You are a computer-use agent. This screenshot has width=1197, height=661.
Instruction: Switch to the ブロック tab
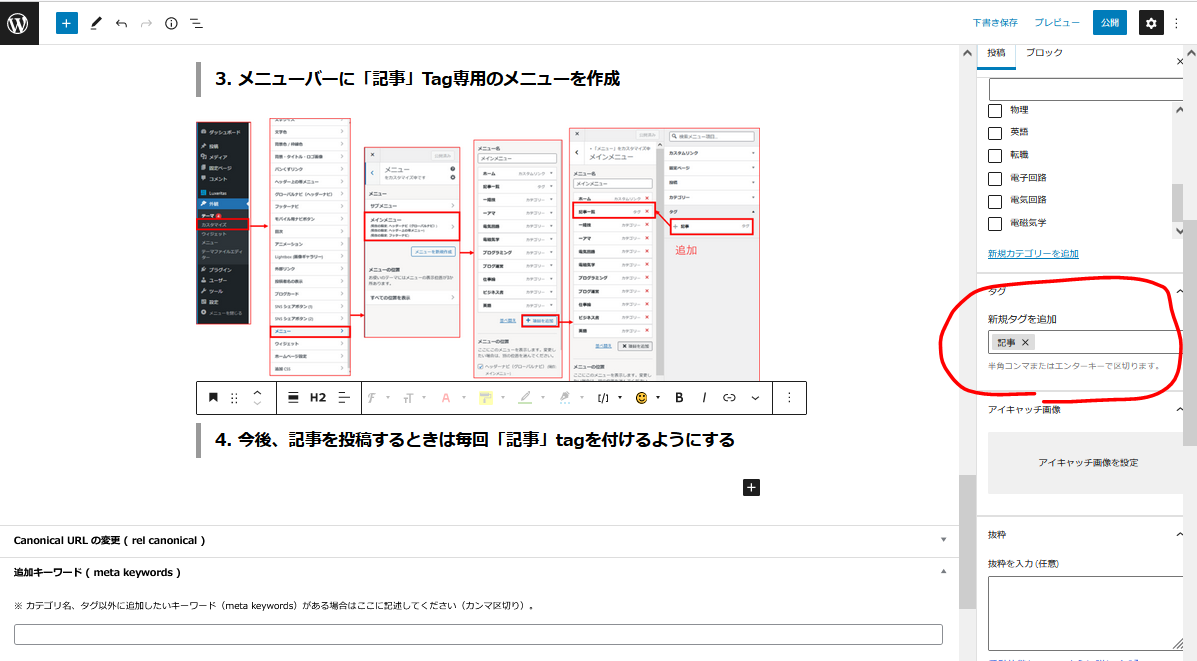(1044, 52)
